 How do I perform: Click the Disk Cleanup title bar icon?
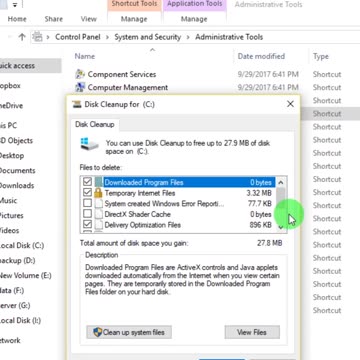coord(77,104)
